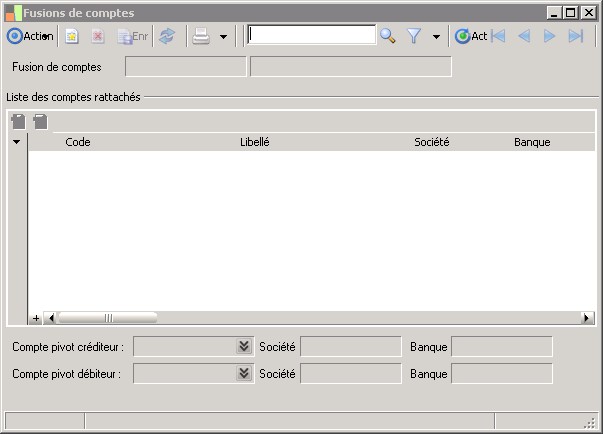The width and height of the screenshot is (603, 434).
Task: Click the plus button to add row
Action: 36,318
